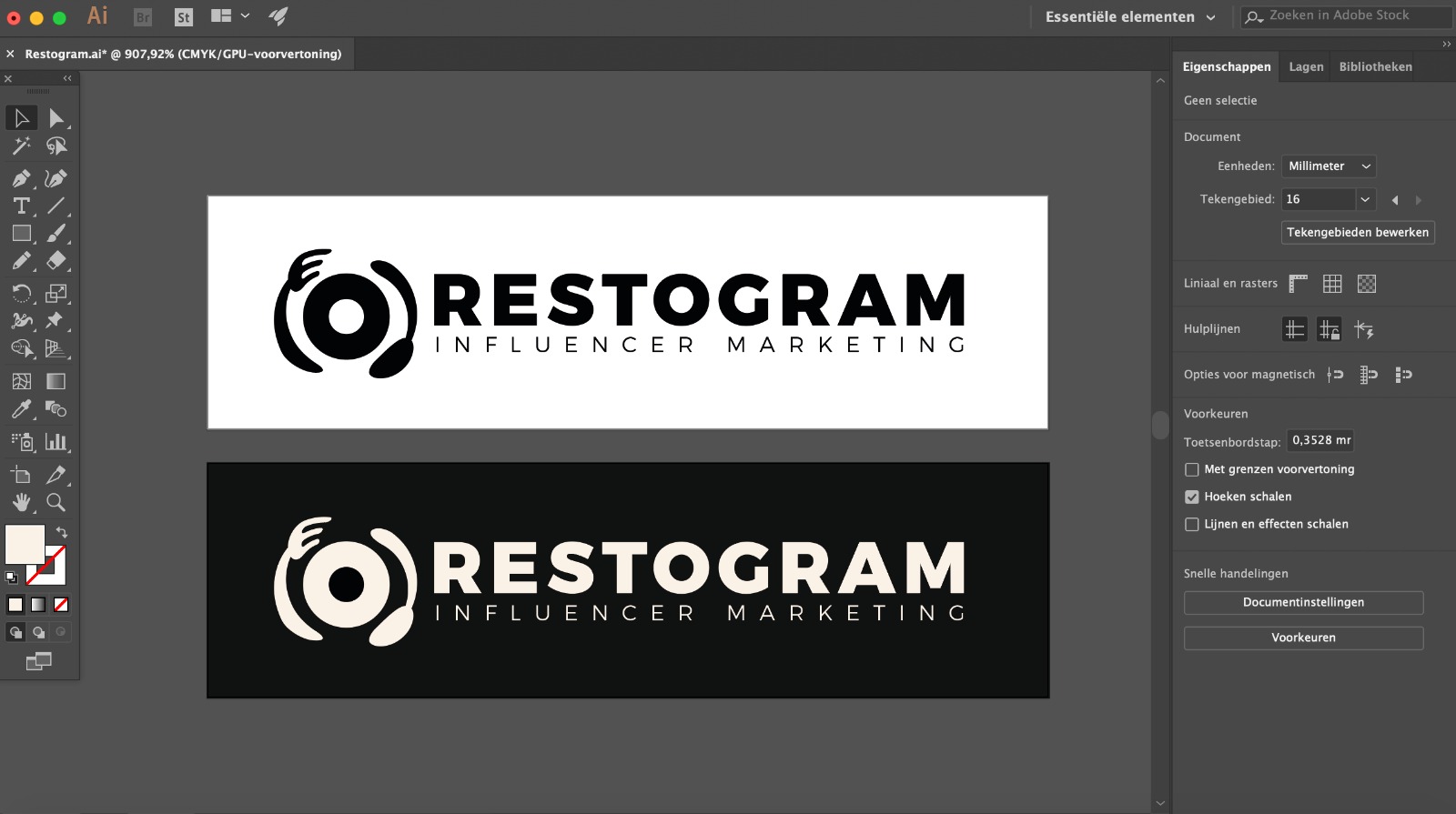Swap fill and stroke colors
Screen dimensions: 1456x814
tap(62, 532)
